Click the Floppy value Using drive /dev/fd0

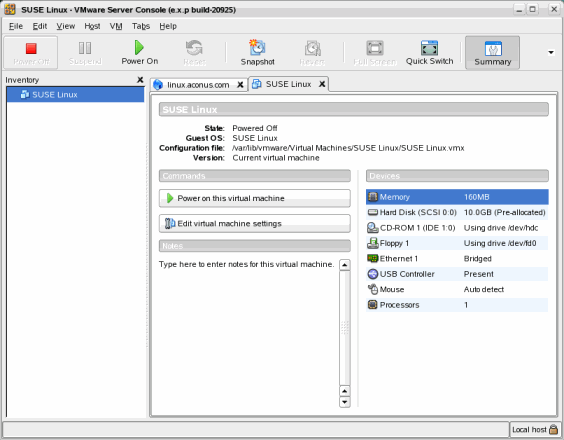500,243
